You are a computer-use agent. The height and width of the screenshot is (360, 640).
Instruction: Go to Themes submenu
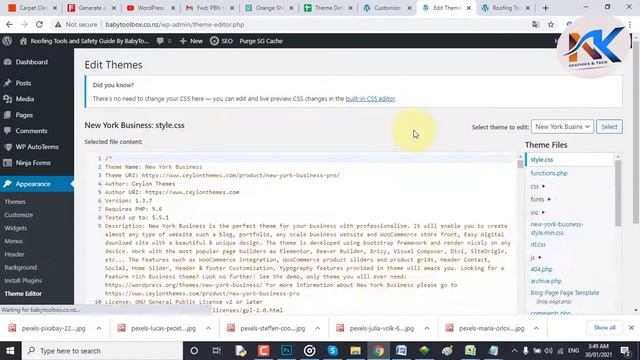click(15, 202)
